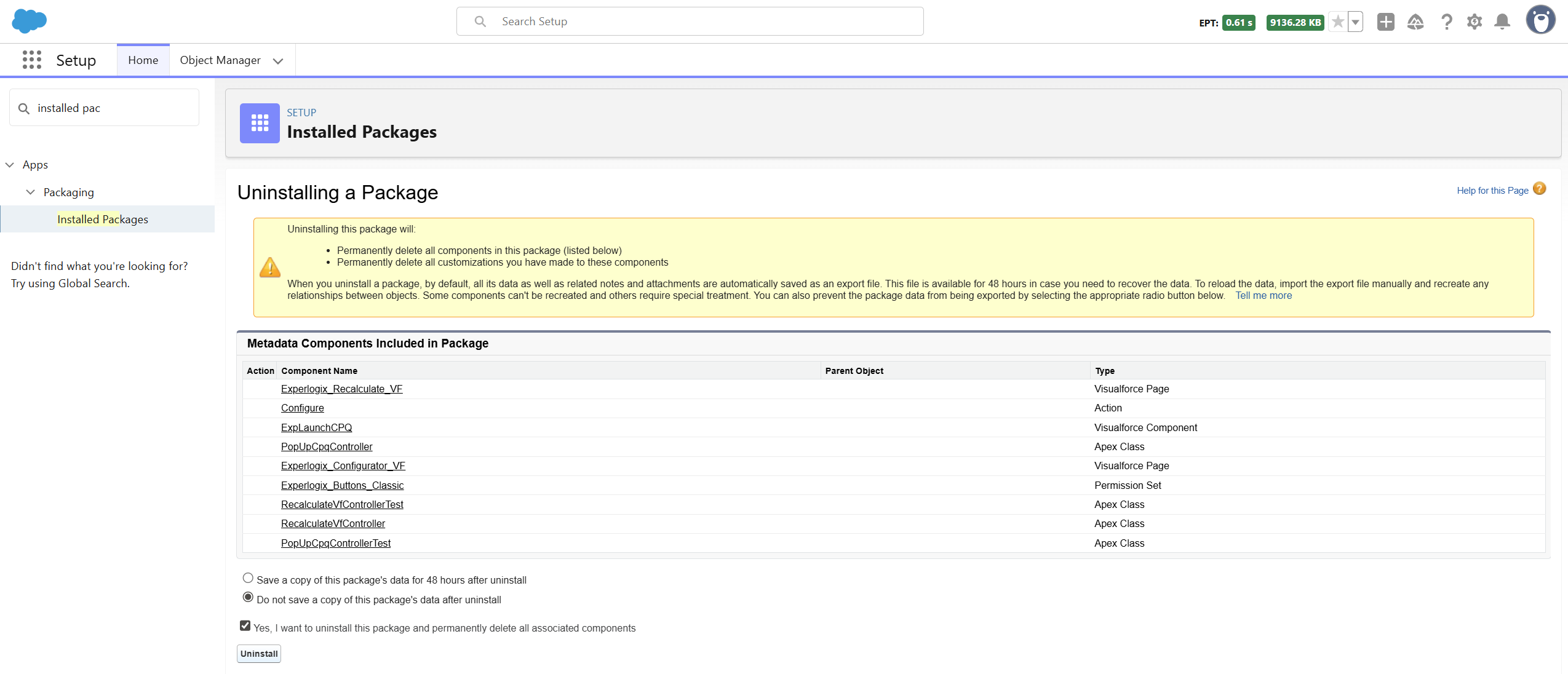Open the Experlogix_Recalculate_VF component link
Viewport: 1568px width, 674px height.
(342, 389)
